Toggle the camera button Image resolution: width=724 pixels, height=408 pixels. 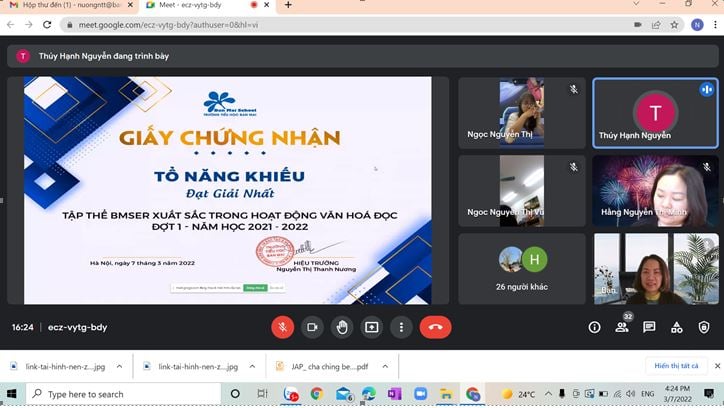click(x=312, y=327)
